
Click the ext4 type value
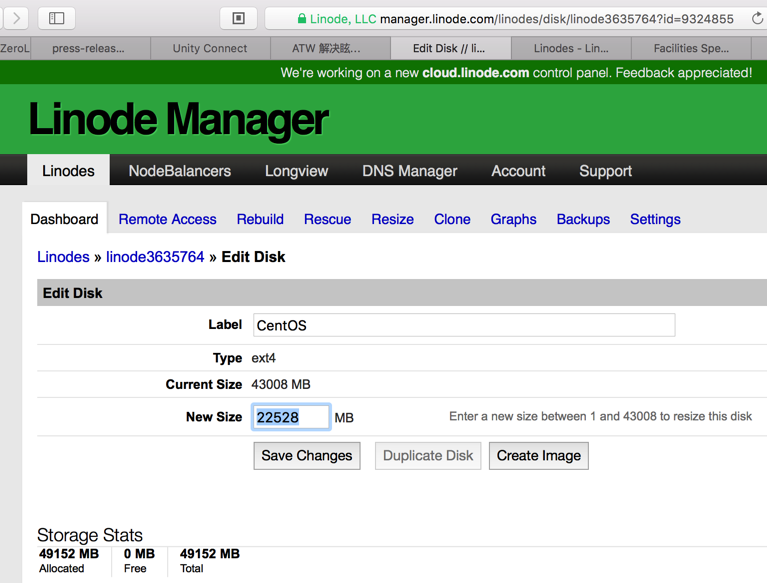coord(264,358)
